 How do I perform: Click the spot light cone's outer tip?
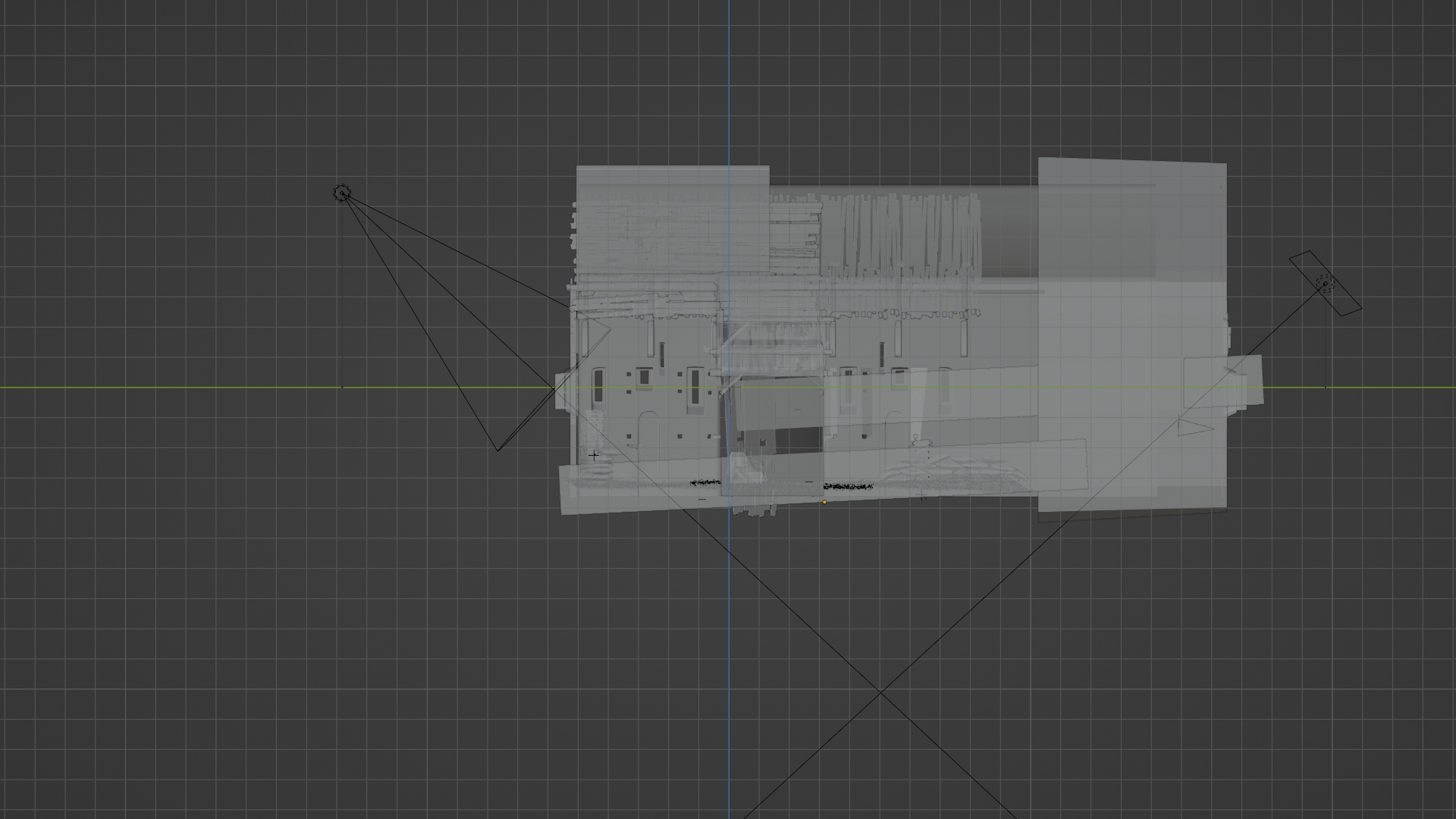[497, 450]
